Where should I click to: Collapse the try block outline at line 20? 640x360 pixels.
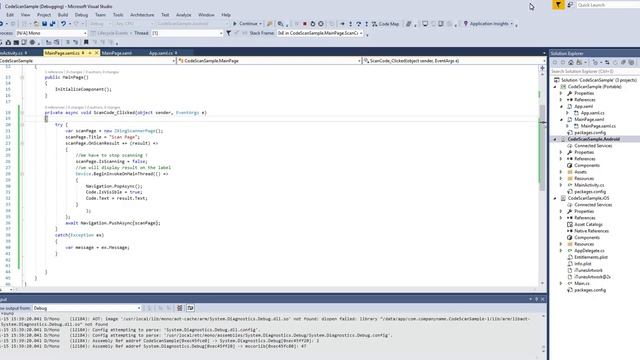click(x=22, y=124)
